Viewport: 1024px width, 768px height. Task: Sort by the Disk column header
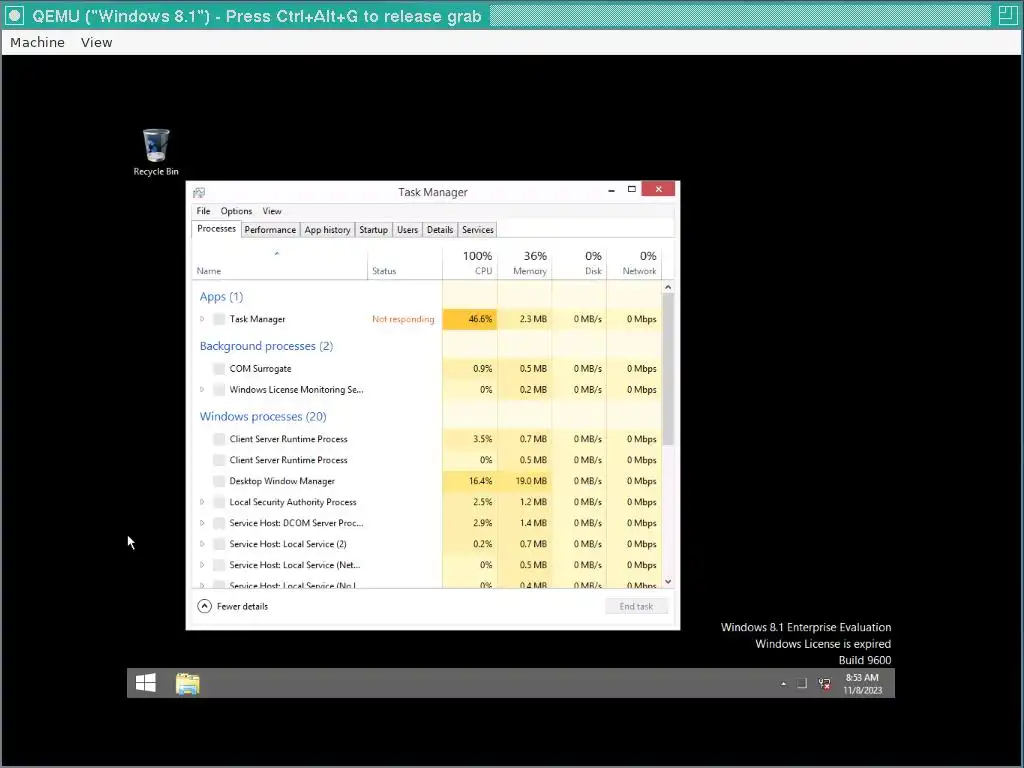579,263
